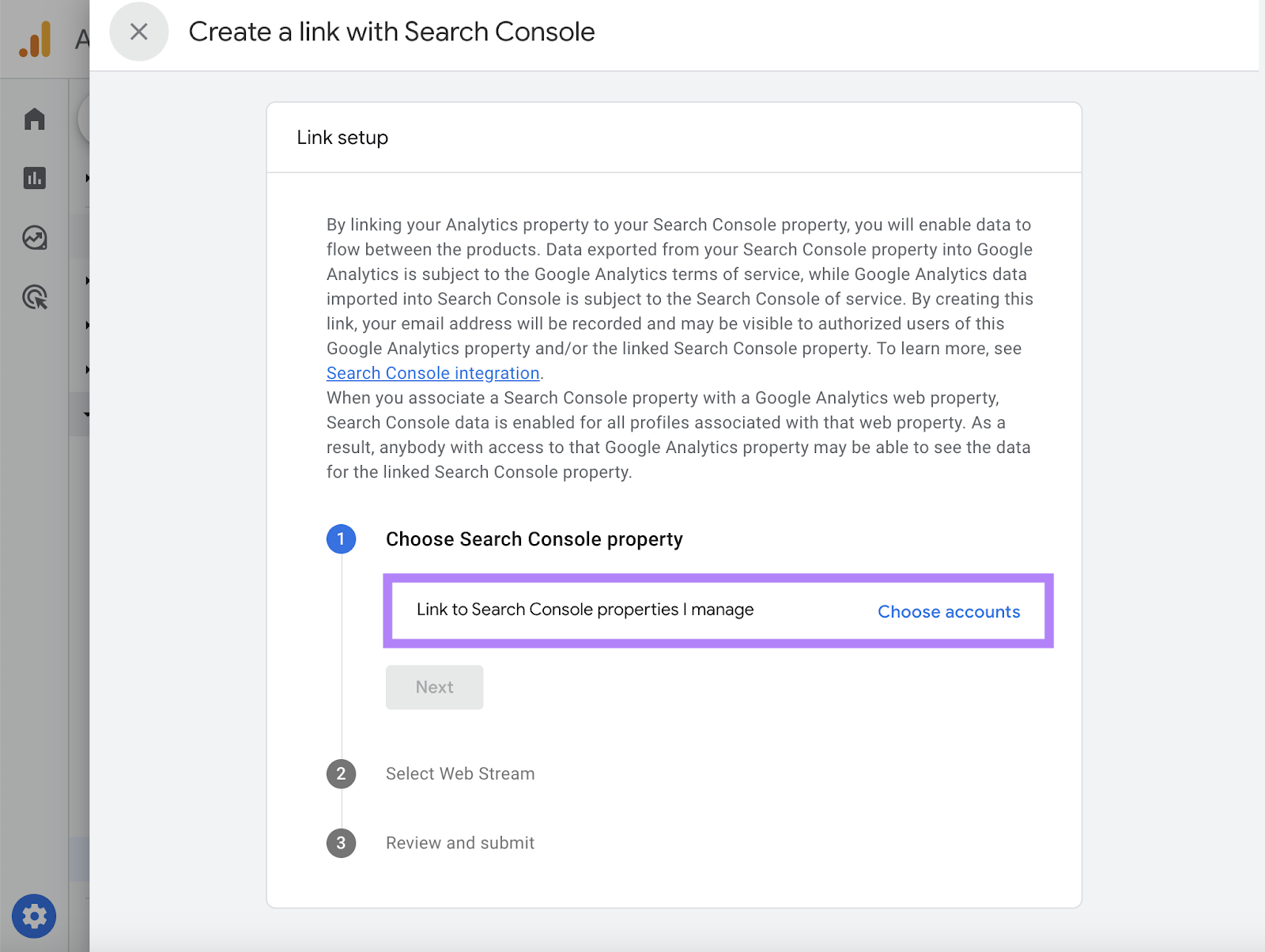This screenshot has width=1265, height=952.
Task: Click the 'Select Web Stream' step label
Action: click(459, 774)
